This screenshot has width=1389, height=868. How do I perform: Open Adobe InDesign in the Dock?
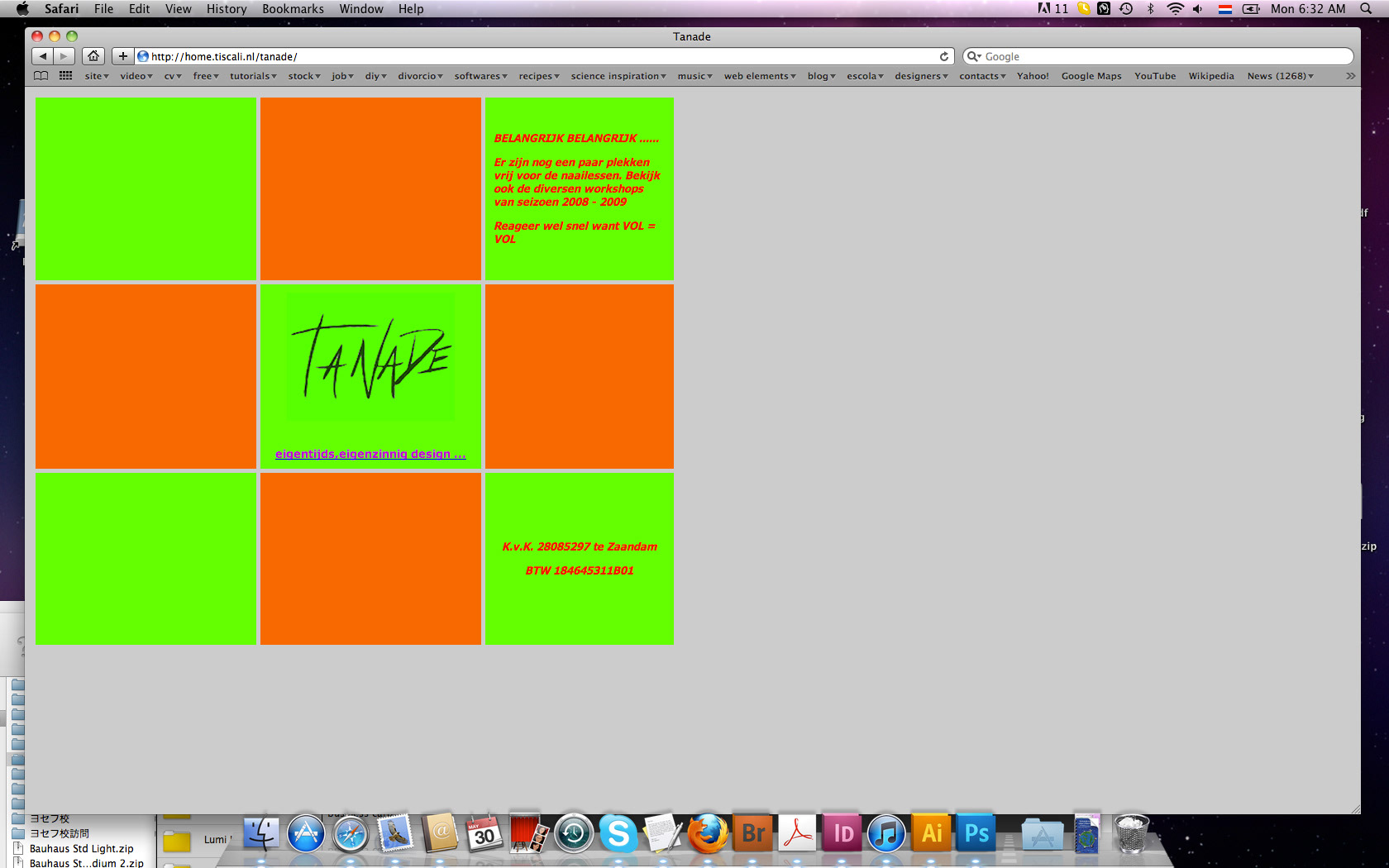pyautogui.click(x=842, y=833)
